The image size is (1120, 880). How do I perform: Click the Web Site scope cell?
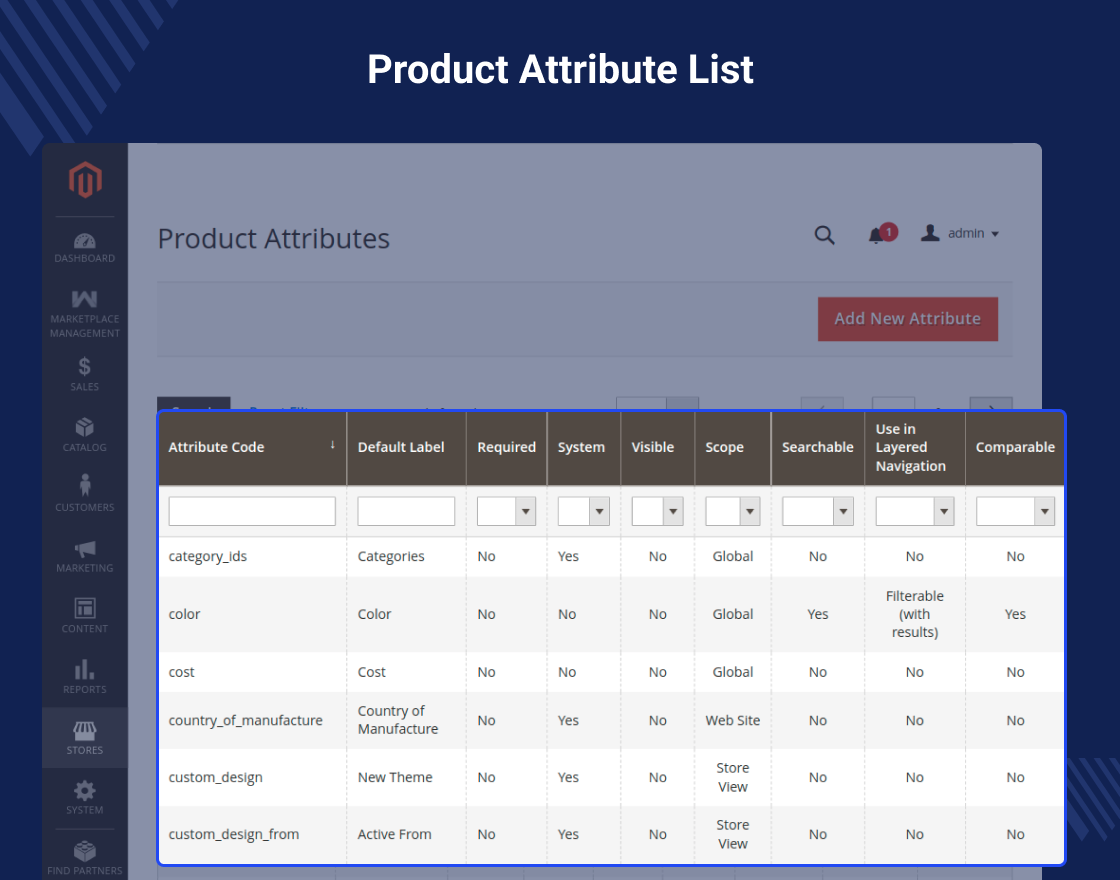pyautogui.click(x=733, y=720)
